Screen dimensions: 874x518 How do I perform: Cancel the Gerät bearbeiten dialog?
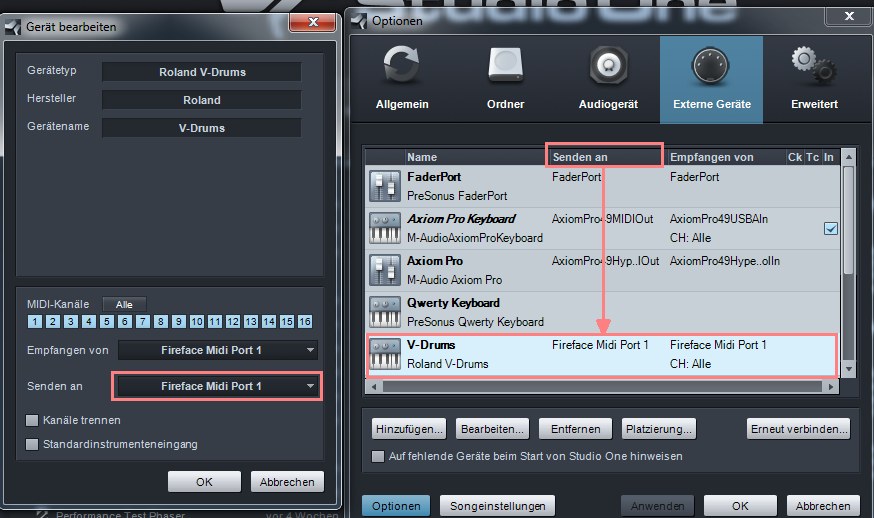click(x=287, y=482)
